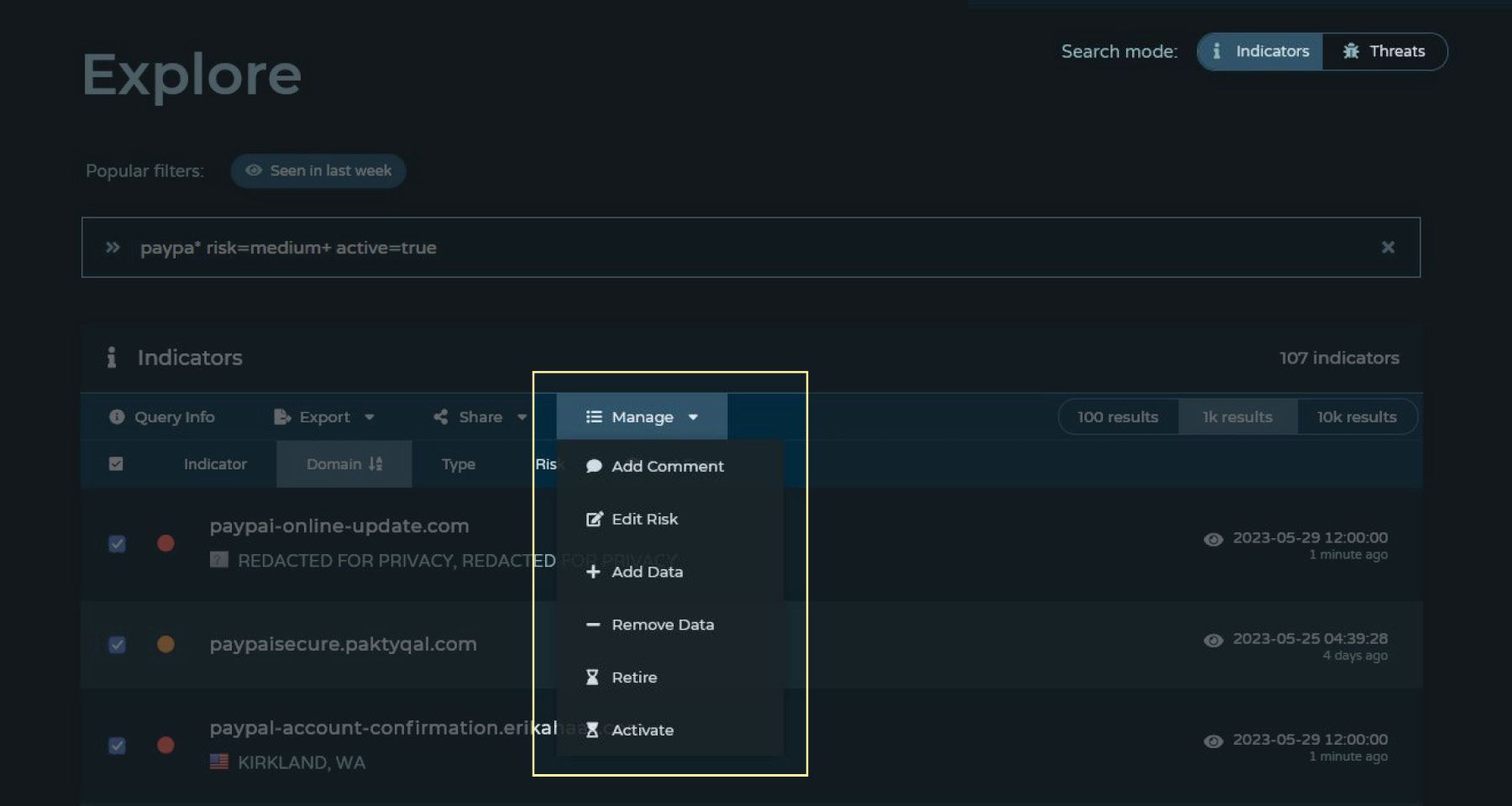Choose Remove Data from Manage menu

[669, 625]
